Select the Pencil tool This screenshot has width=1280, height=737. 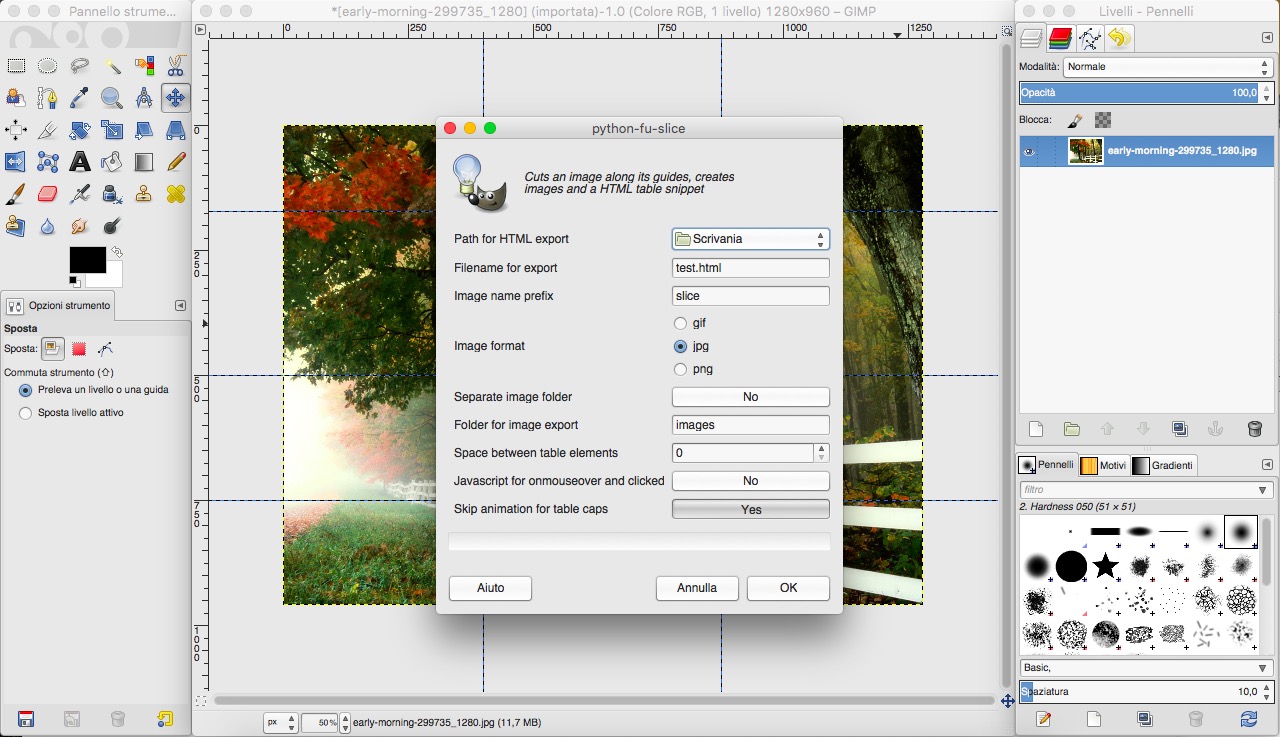pos(176,162)
